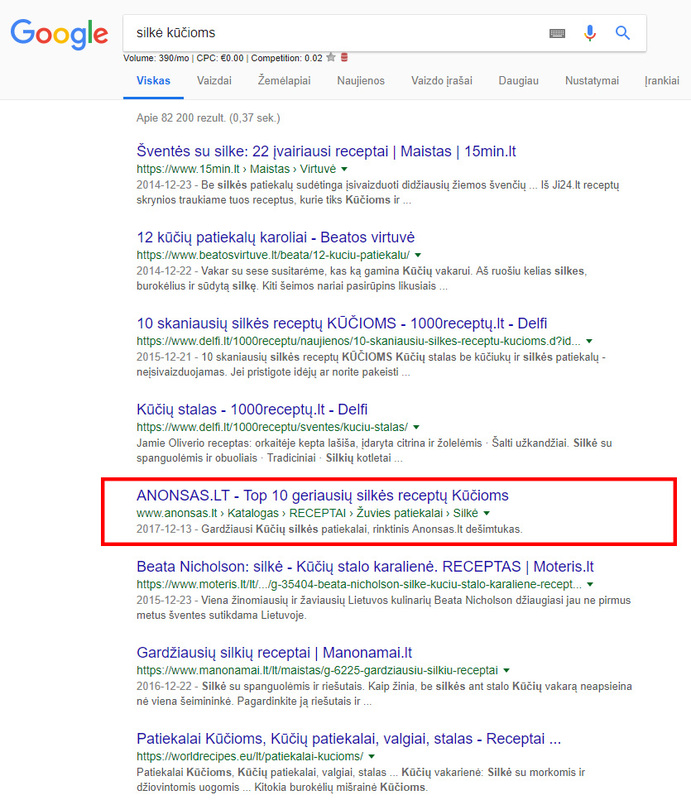Open 'Patiekalai Kūčioms, Kūčių patiekalai' result
The width and height of the screenshot is (691, 800).
(349, 739)
